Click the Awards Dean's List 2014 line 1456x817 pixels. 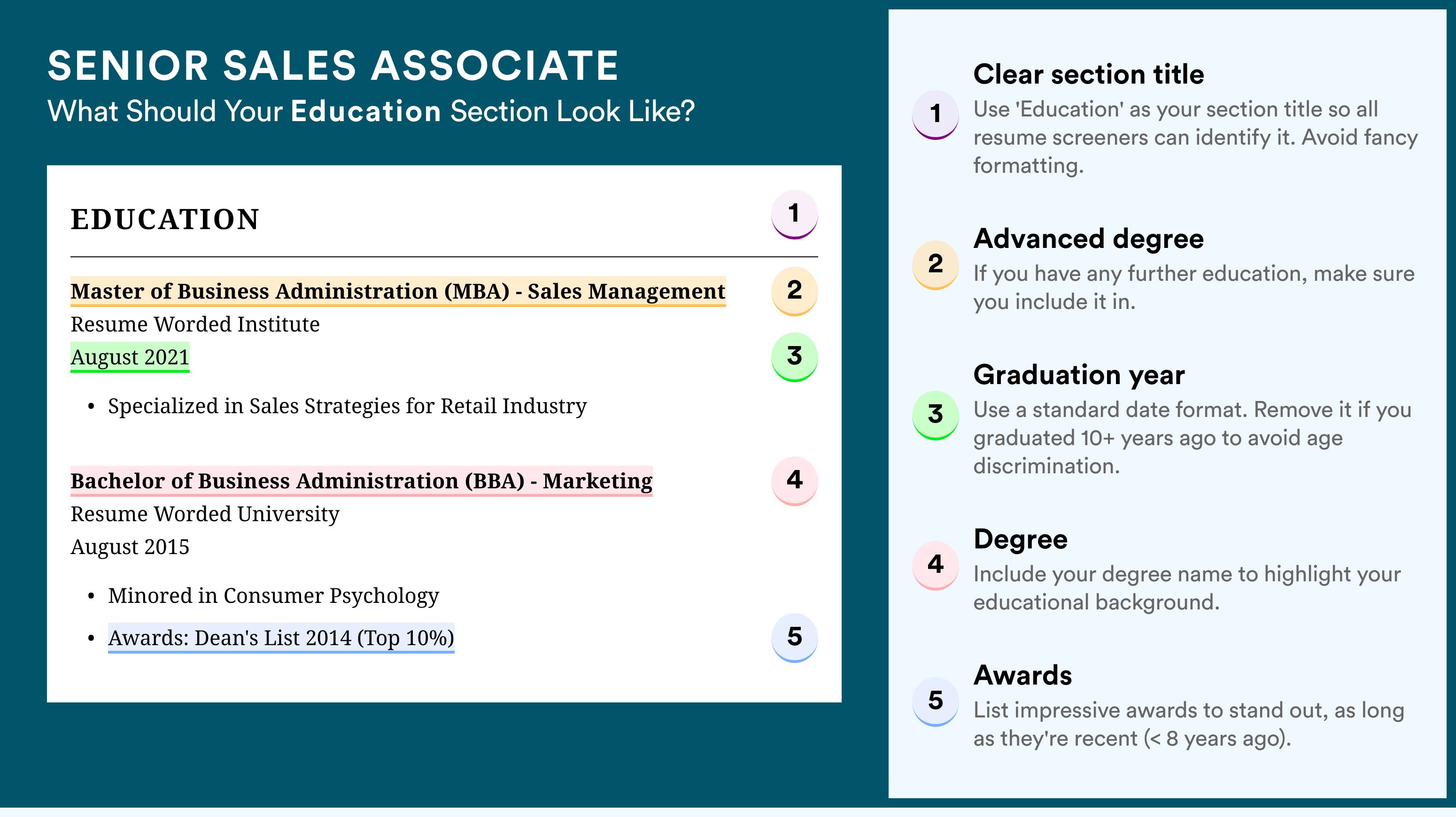[281, 638]
